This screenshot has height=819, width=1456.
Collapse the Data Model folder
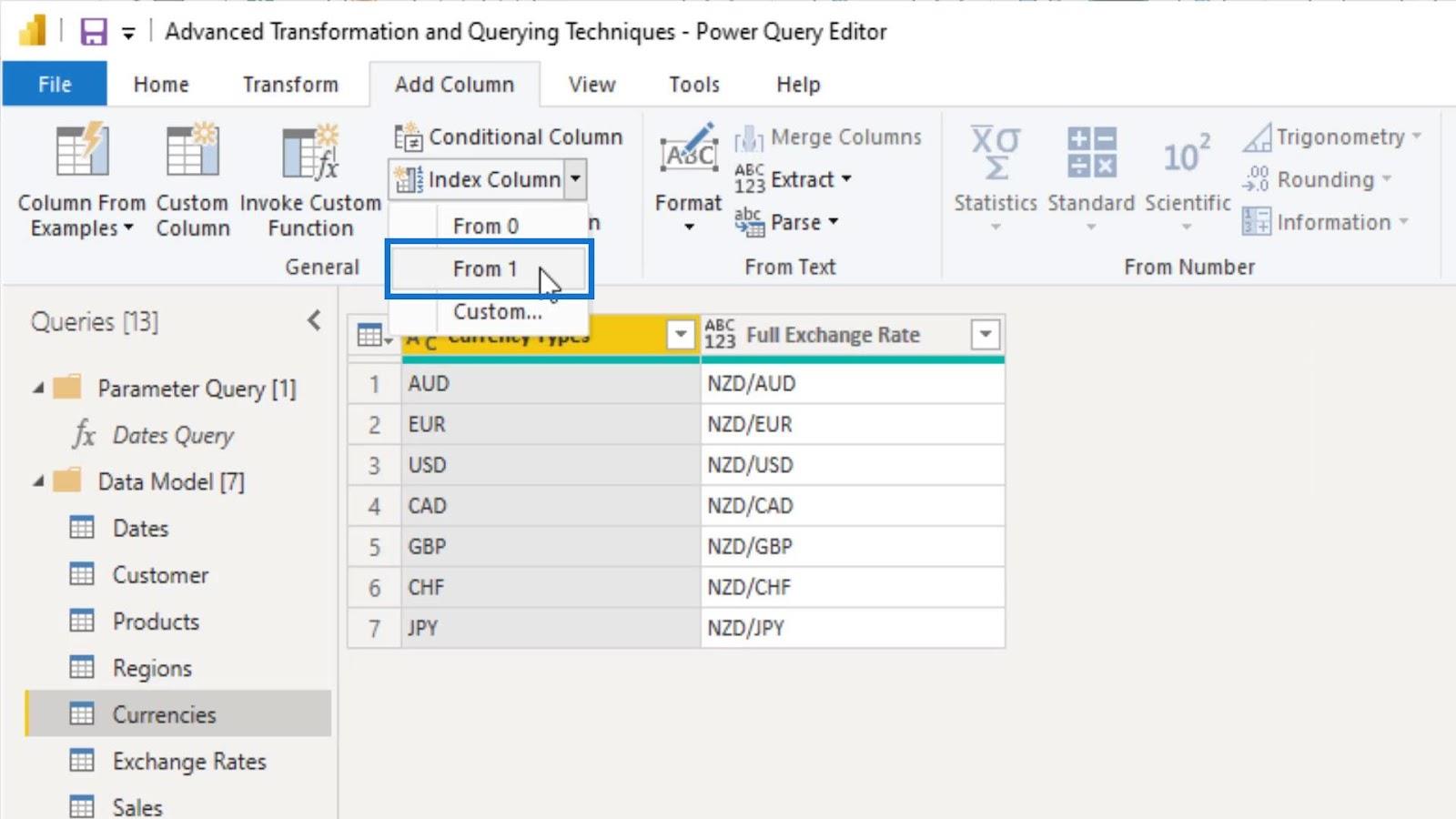38,480
